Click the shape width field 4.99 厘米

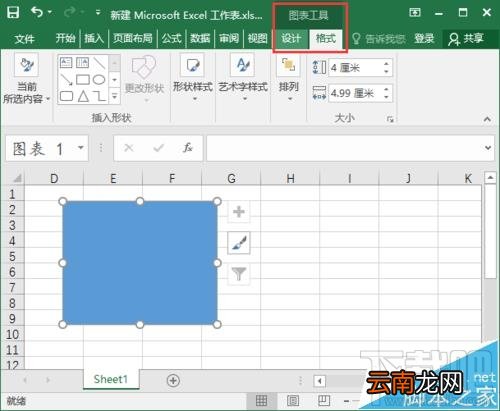pos(355,93)
